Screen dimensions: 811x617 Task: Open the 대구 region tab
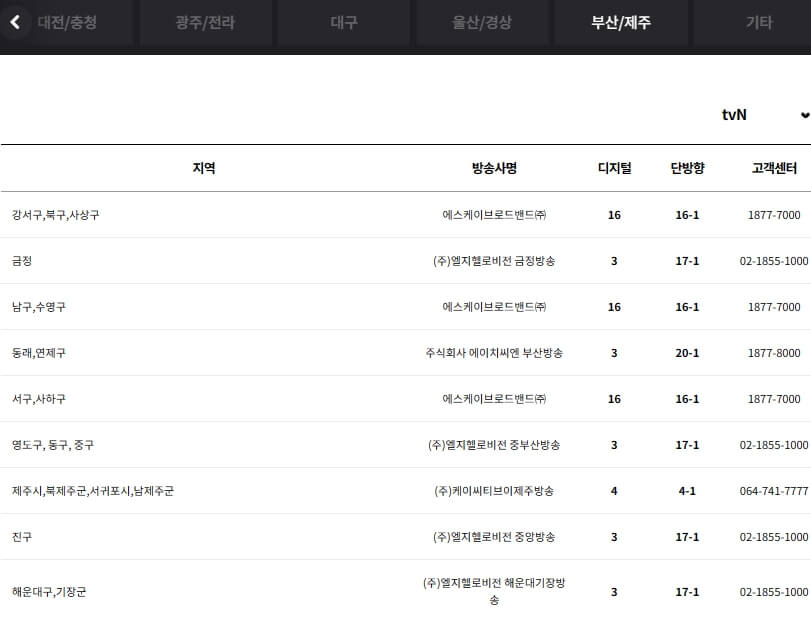click(x=344, y=22)
